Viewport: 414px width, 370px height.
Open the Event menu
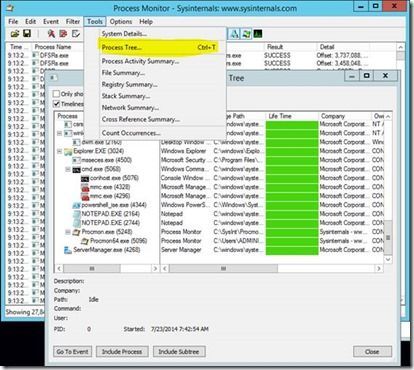coord(51,22)
